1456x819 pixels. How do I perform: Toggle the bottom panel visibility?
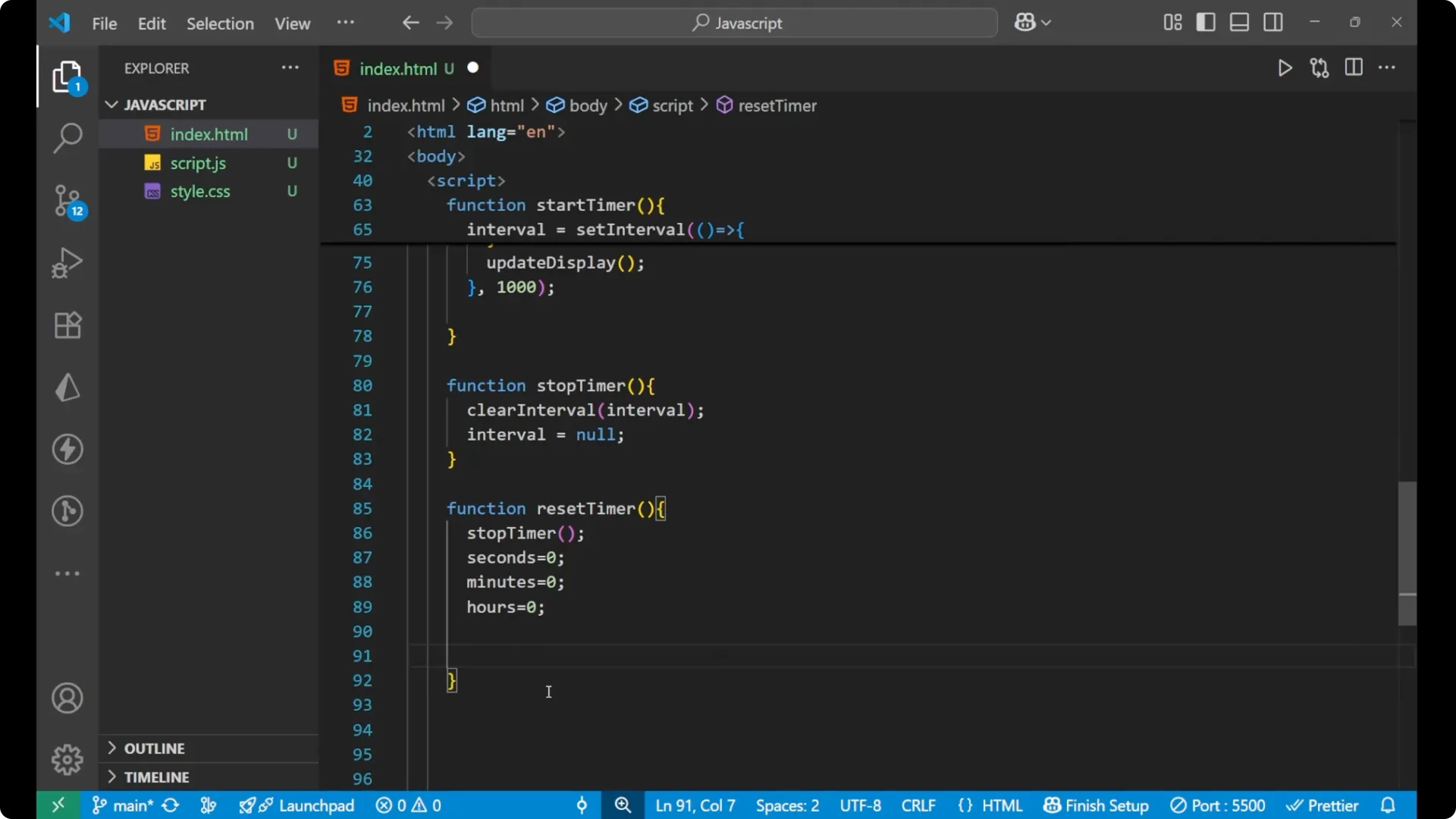click(1239, 22)
